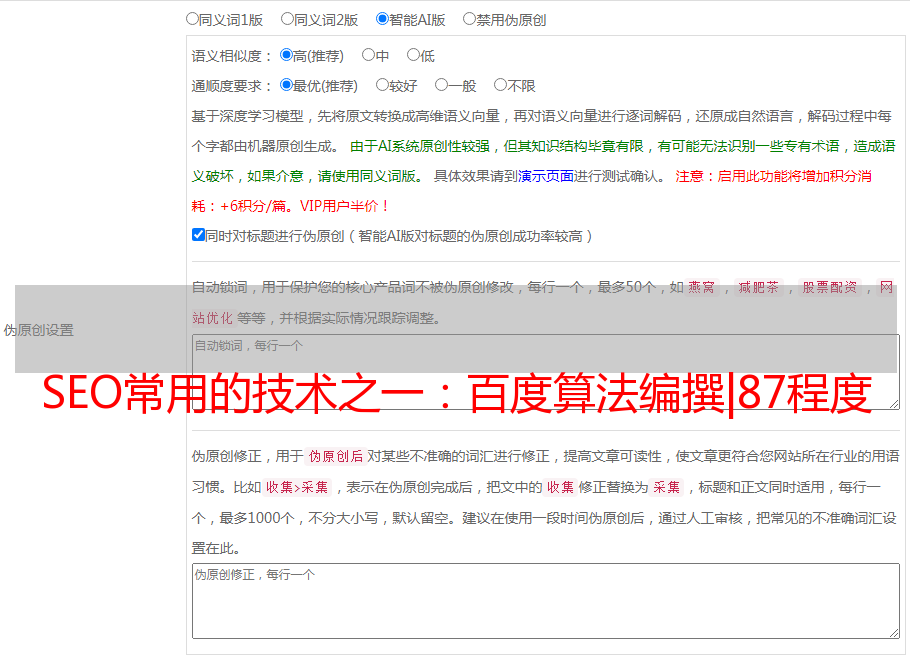Viewport: 911px width, 658px height.
Task: Click the 伪原创设置 label
Action: [38, 330]
